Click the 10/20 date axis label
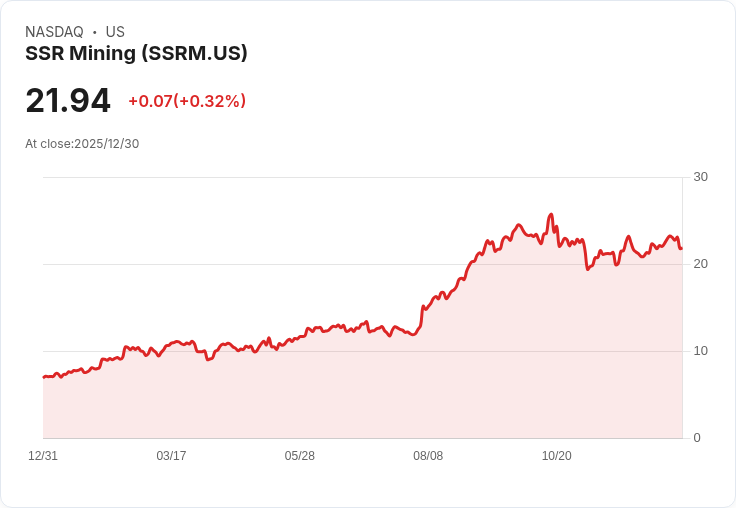This screenshot has width=736, height=508. click(x=557, y=456)
